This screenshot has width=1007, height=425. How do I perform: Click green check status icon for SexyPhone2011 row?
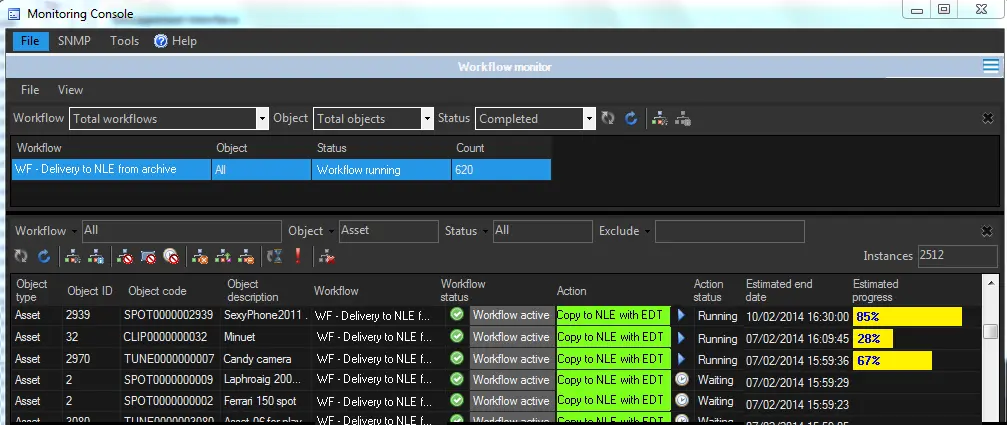pyautogui.click(x=456, y=315)
